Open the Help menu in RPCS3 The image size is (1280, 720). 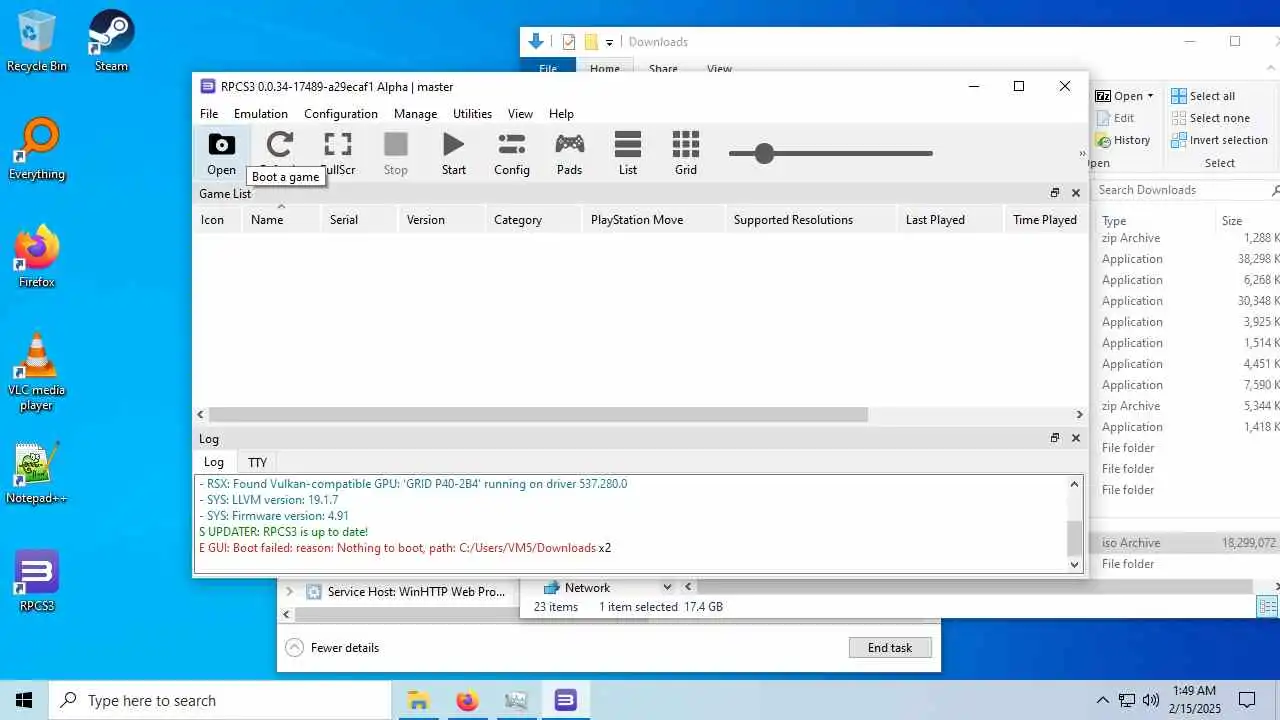click(x=562, y=114)
